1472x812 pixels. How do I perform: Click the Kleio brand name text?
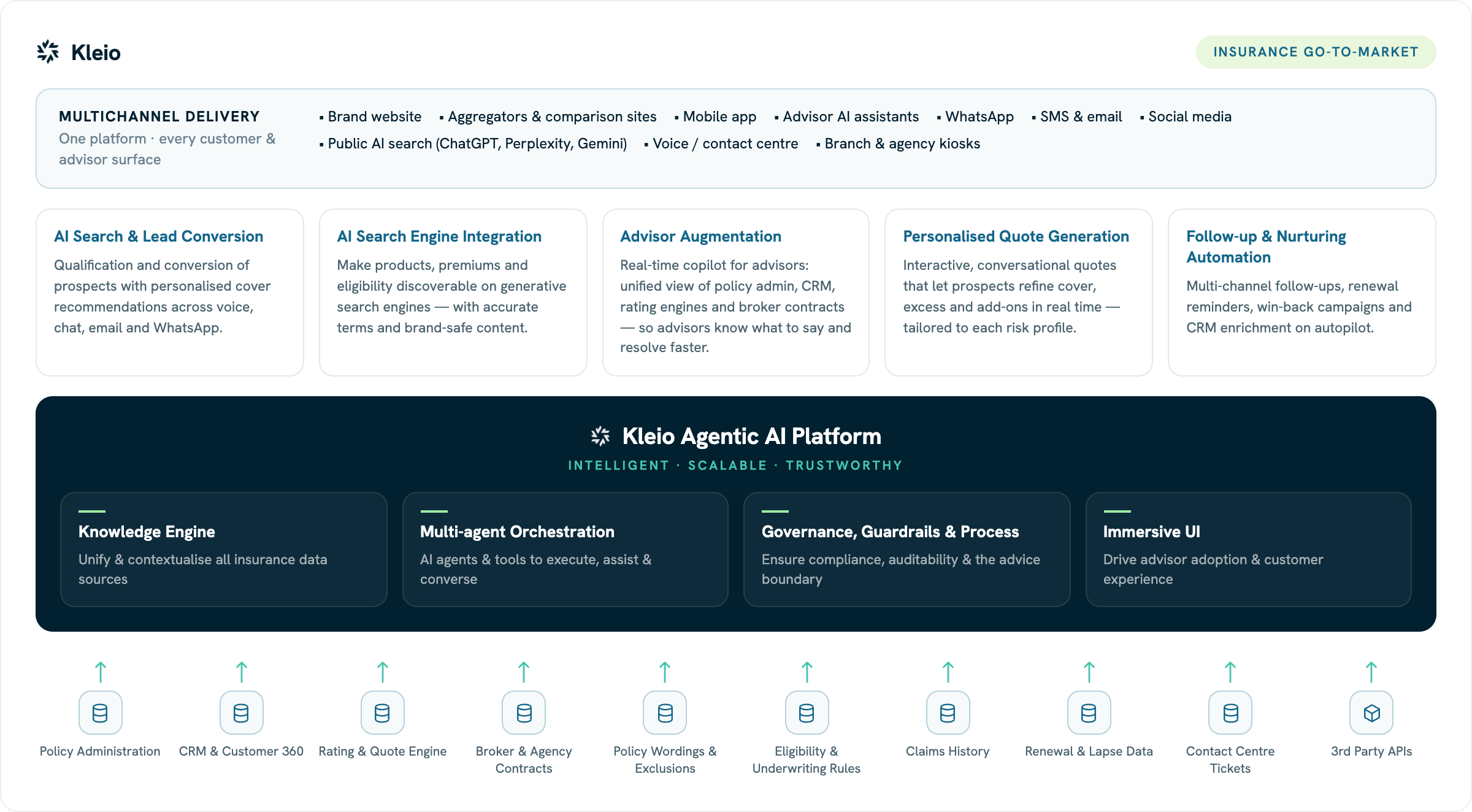pos(96,53)
